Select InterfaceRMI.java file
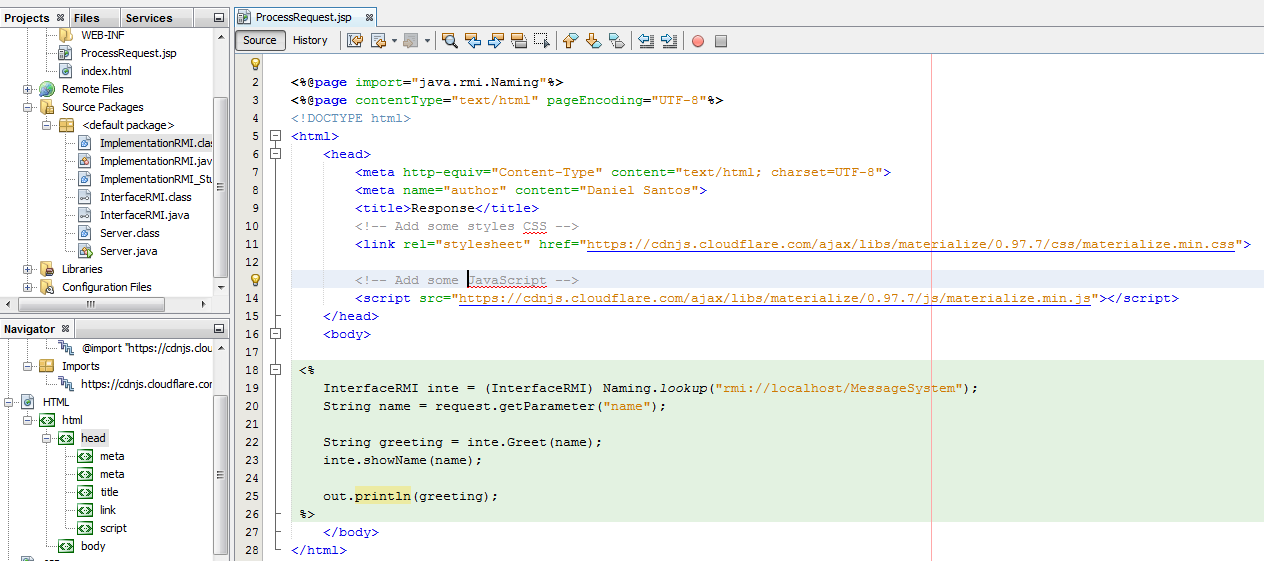This screenshot has width=1264, height=561. [x=144, y=215]
